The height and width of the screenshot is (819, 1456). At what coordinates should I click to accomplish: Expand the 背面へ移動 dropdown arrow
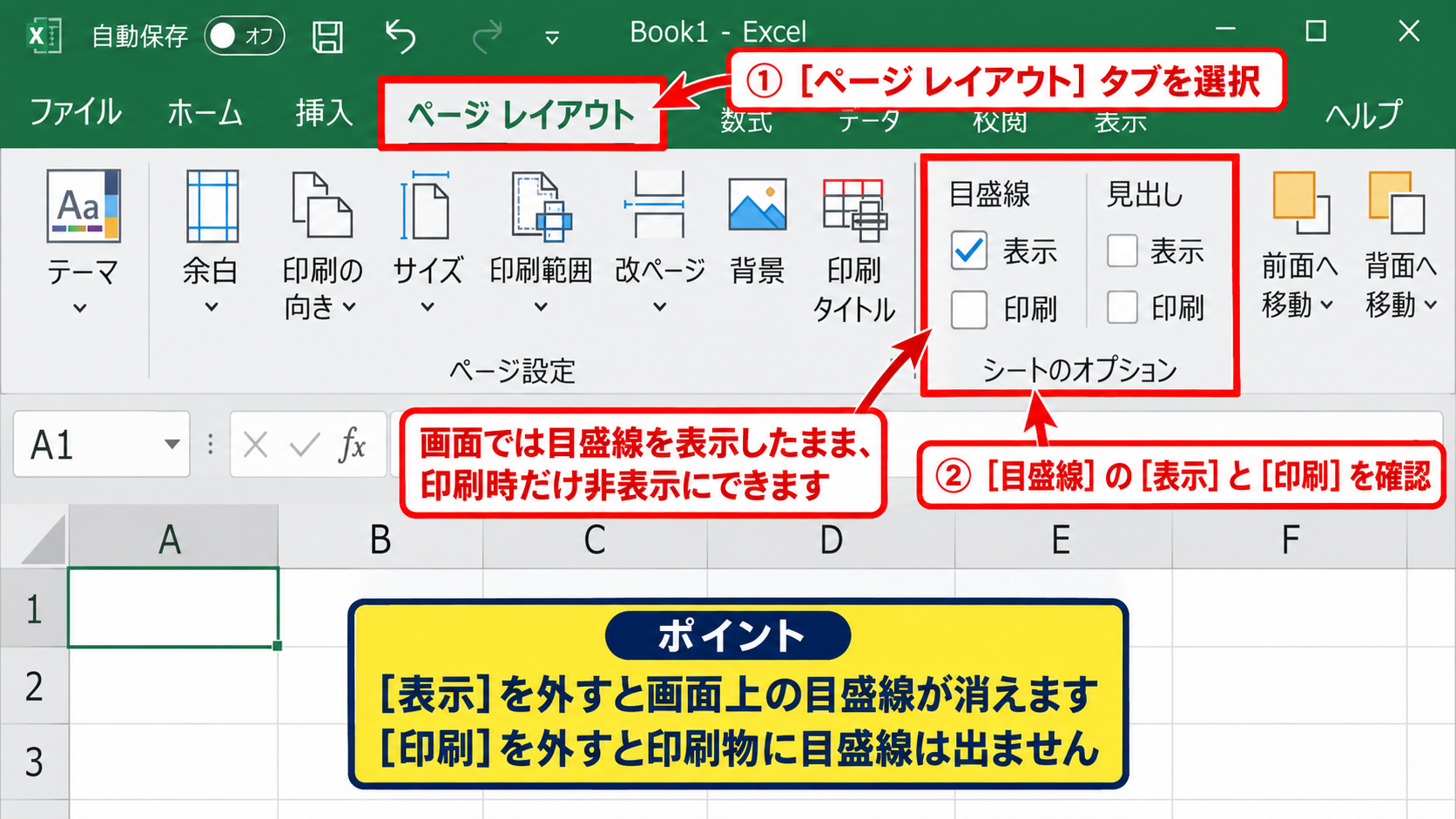coord(1430,305)
